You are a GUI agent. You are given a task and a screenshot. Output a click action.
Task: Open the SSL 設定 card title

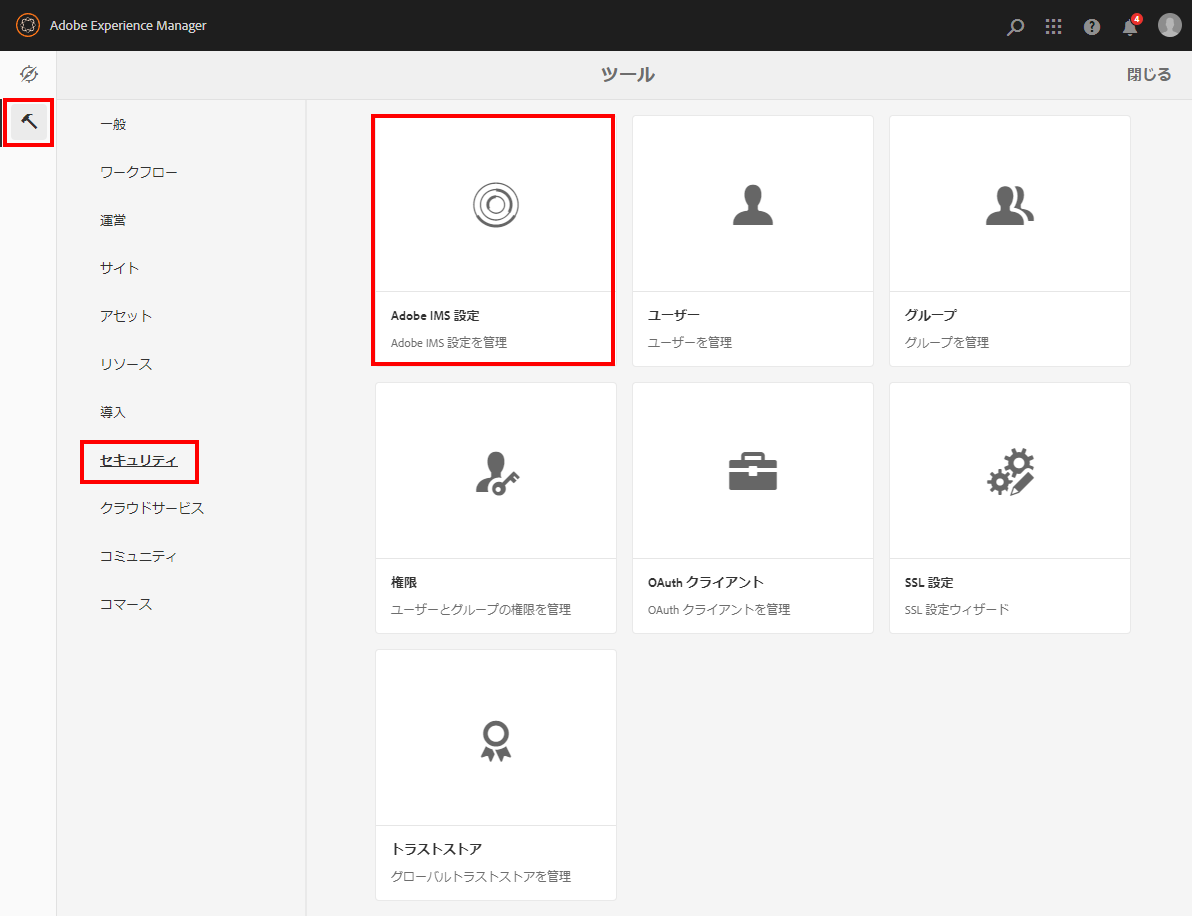coord(929,582)
